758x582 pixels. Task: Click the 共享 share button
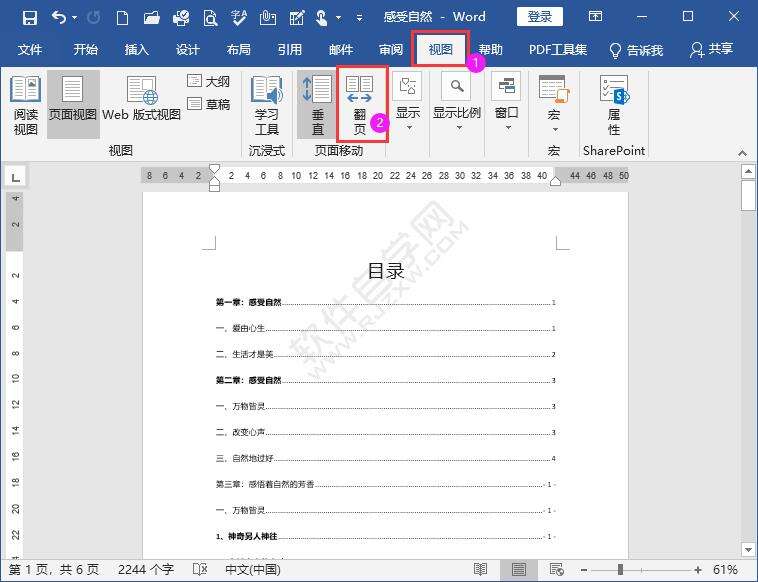click(x=712, y=49)
